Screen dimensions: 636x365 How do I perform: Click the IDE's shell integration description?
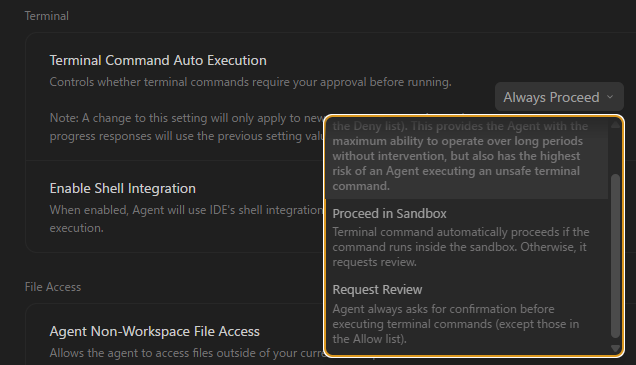(187, 219)
